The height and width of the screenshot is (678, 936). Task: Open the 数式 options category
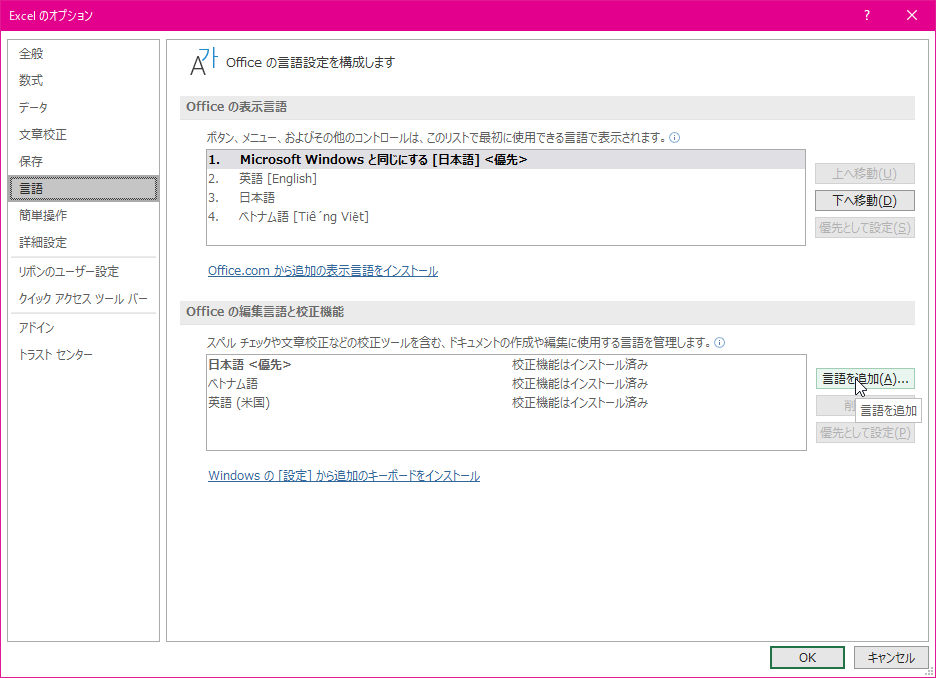[83, 81]
